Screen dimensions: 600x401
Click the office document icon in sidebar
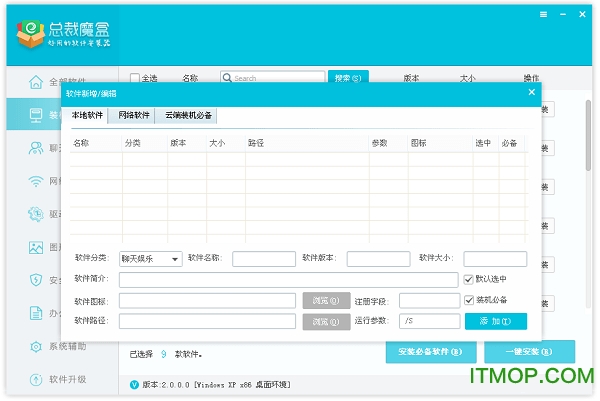coord(36,313)
